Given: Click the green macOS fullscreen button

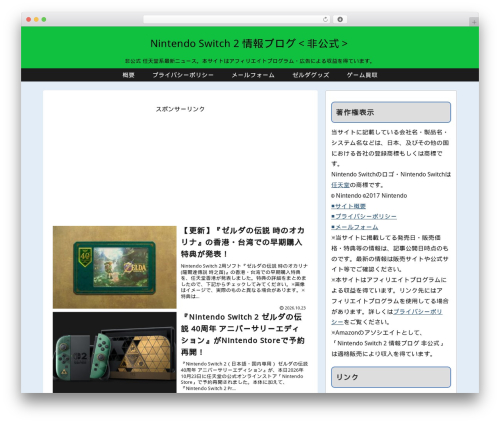Looking at the screenshot, I should (x=44, y=20).
